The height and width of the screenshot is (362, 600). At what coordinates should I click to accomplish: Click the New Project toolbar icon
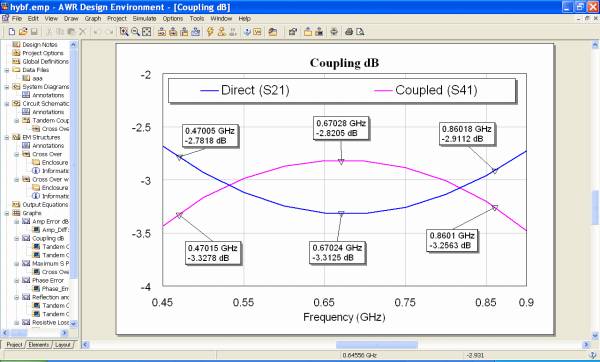tap(12, 32)
